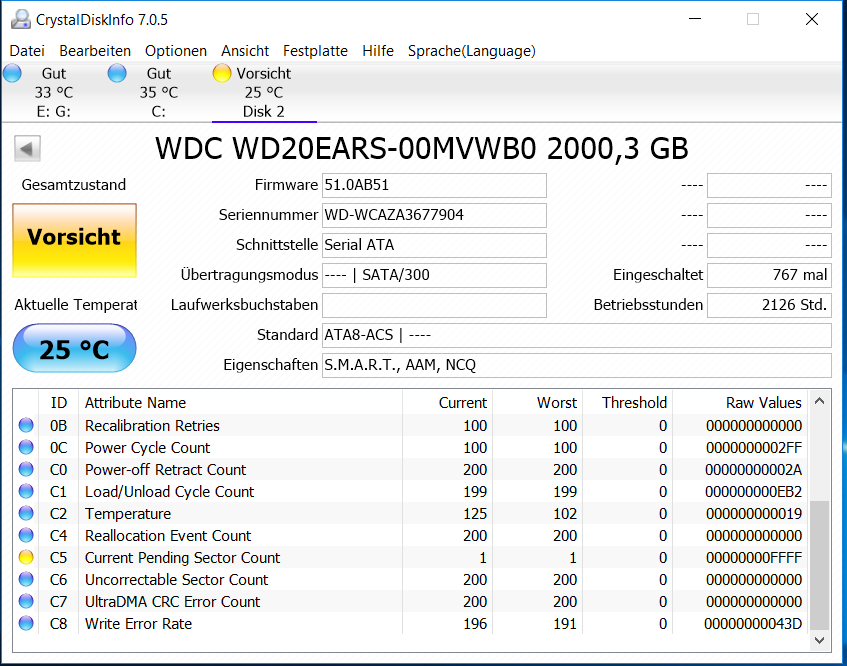Click the status orb for Power Cycle Count
The height and width of the screenshot is (666, 847).
point(26,447)
